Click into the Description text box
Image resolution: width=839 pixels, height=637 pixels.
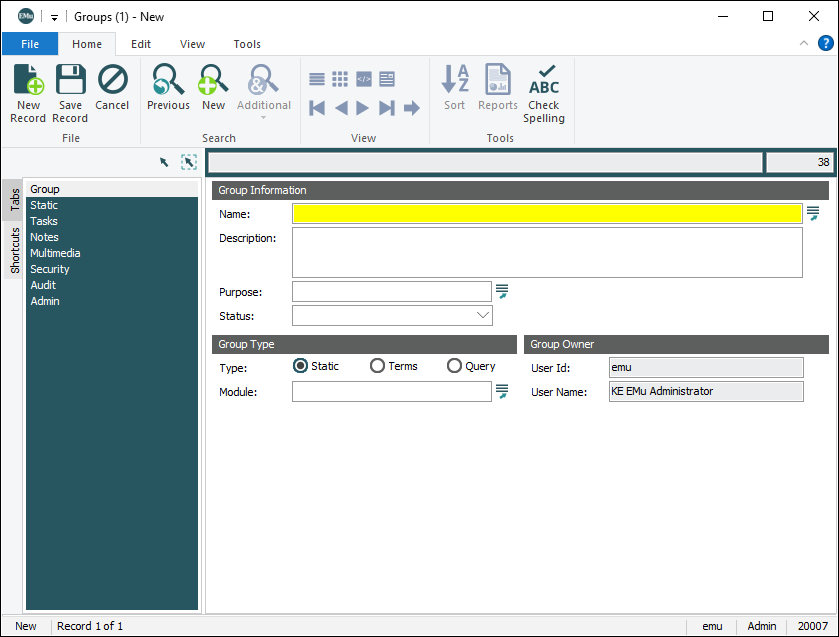546,252
